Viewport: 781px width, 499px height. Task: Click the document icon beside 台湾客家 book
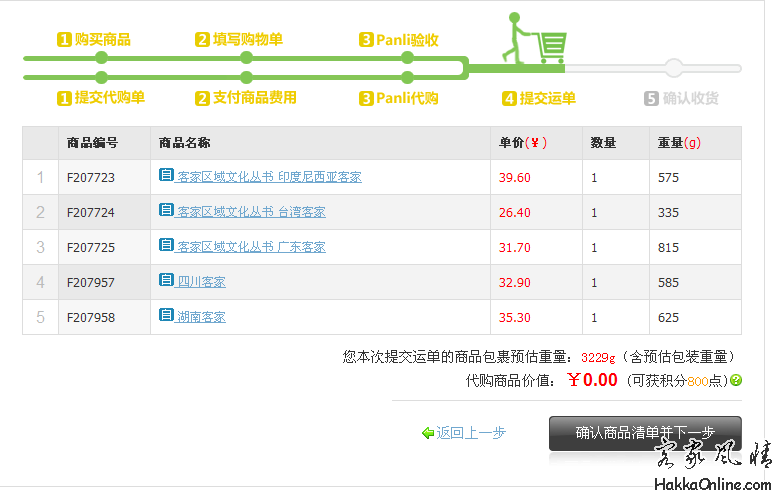click(166, 210)
